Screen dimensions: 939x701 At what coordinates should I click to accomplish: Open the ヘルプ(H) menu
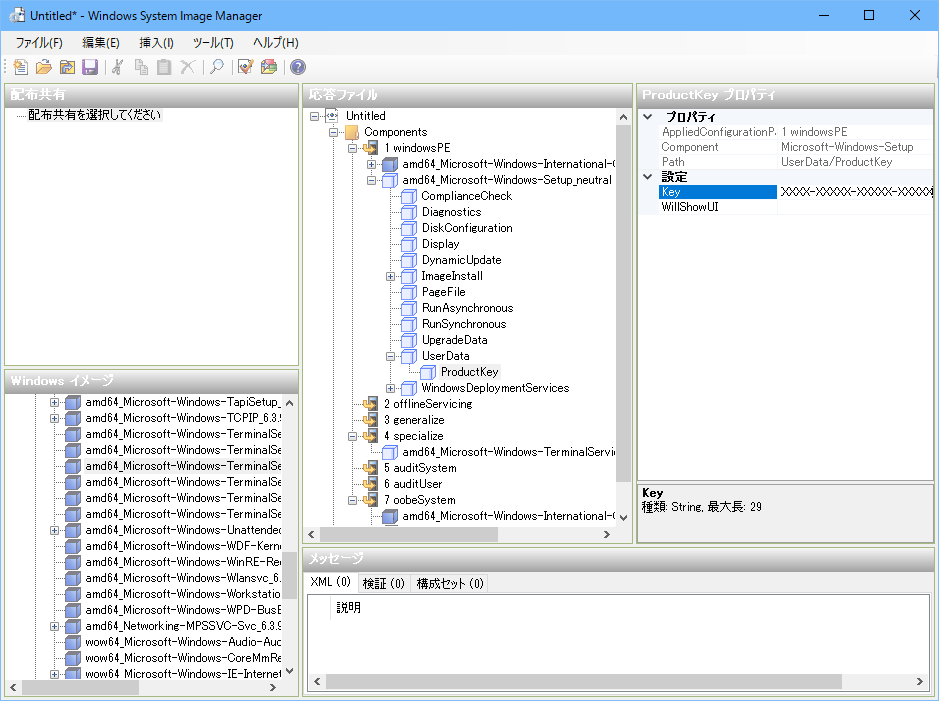click(x=275, y=43)
